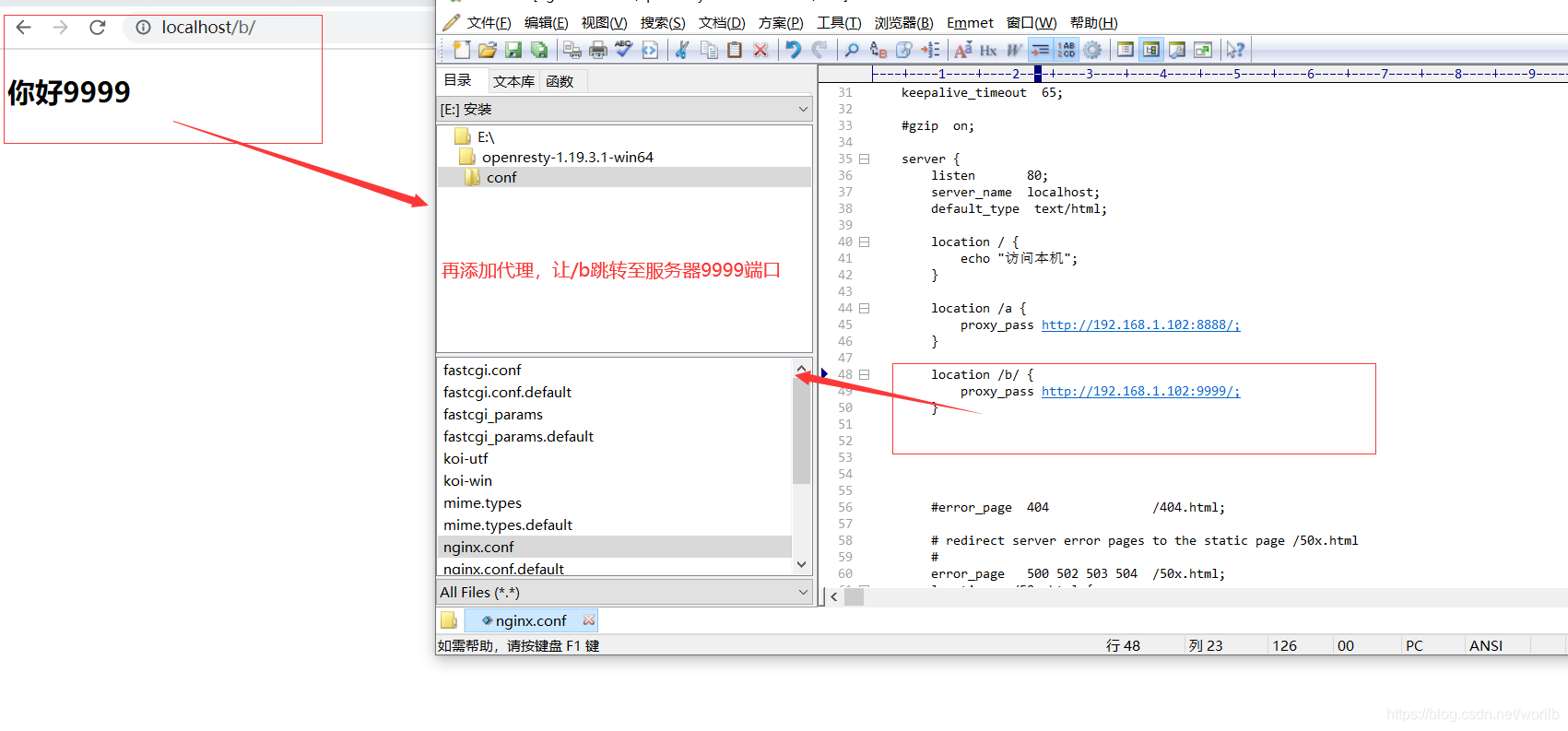
Task: Click the Replace toolbar icon
Action: [878, 50]
